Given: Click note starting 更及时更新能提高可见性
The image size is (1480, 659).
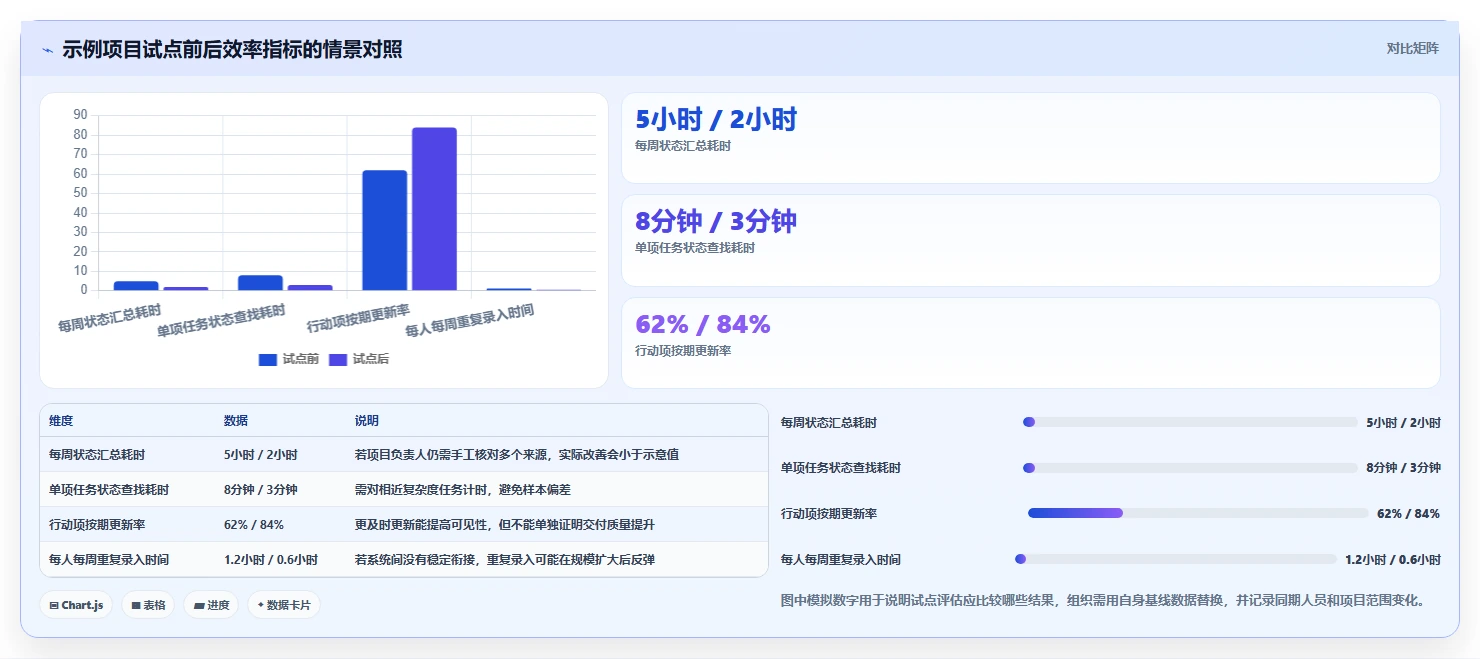Looking at the screenshot, I should [x=505, y=525].
